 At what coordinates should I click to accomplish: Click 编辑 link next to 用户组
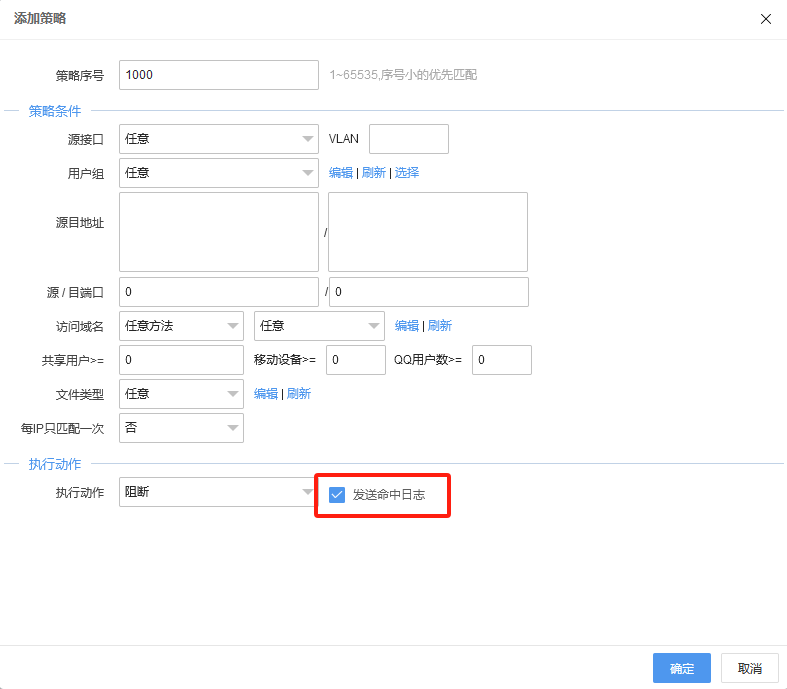[341, 172]
